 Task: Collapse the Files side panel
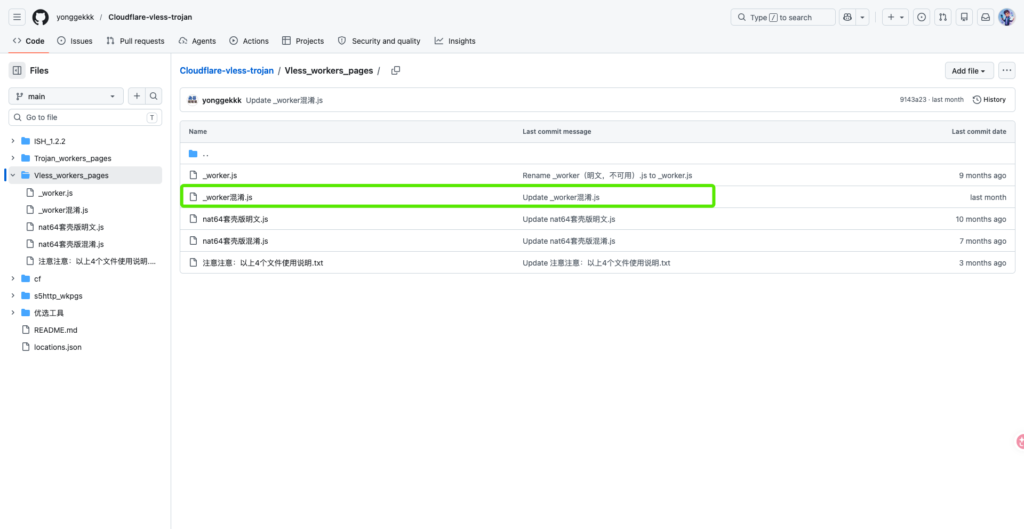(x=17, y=71)
